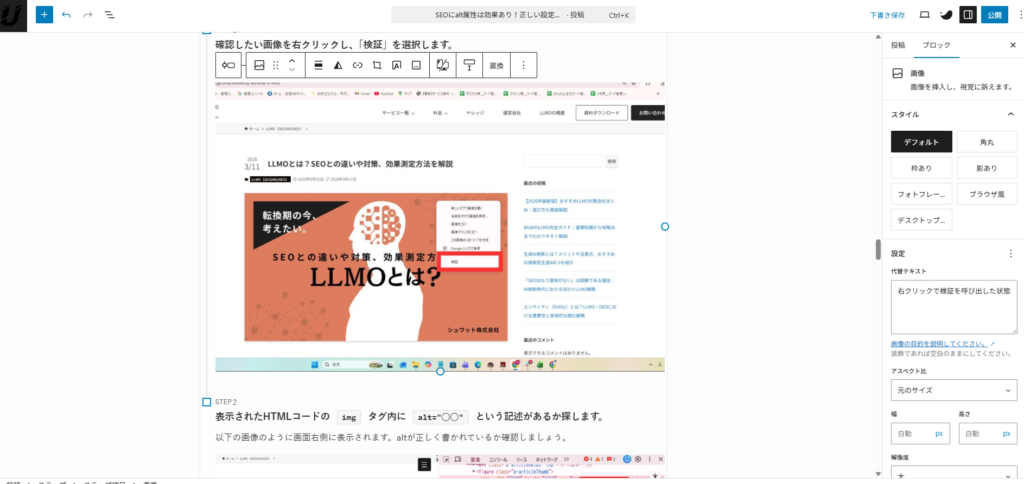Click the editor scrollbar's up arrow
This screenshot has height=484, width=1024.
pos(878,37)
